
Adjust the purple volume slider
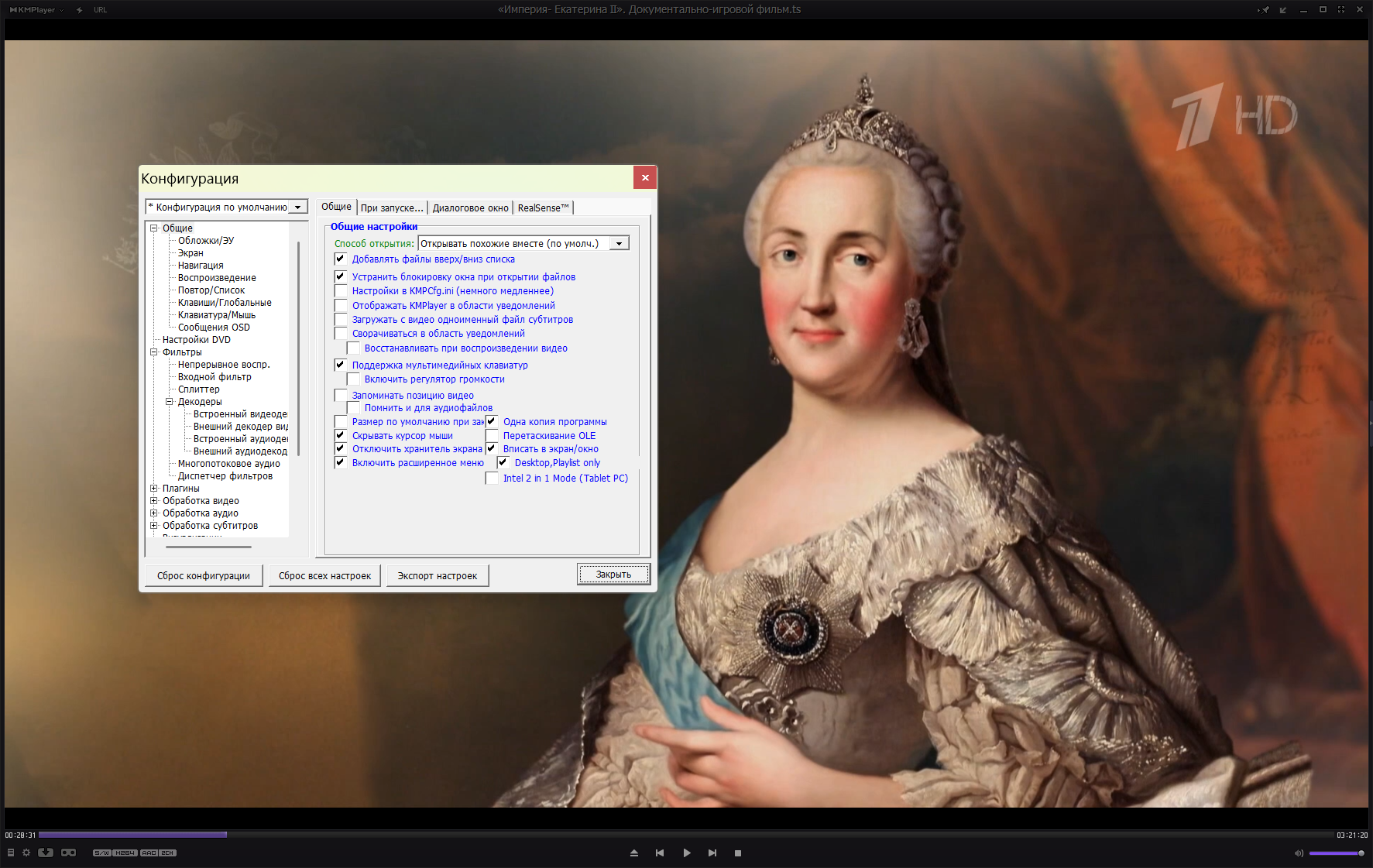[x=1336, y=853]
